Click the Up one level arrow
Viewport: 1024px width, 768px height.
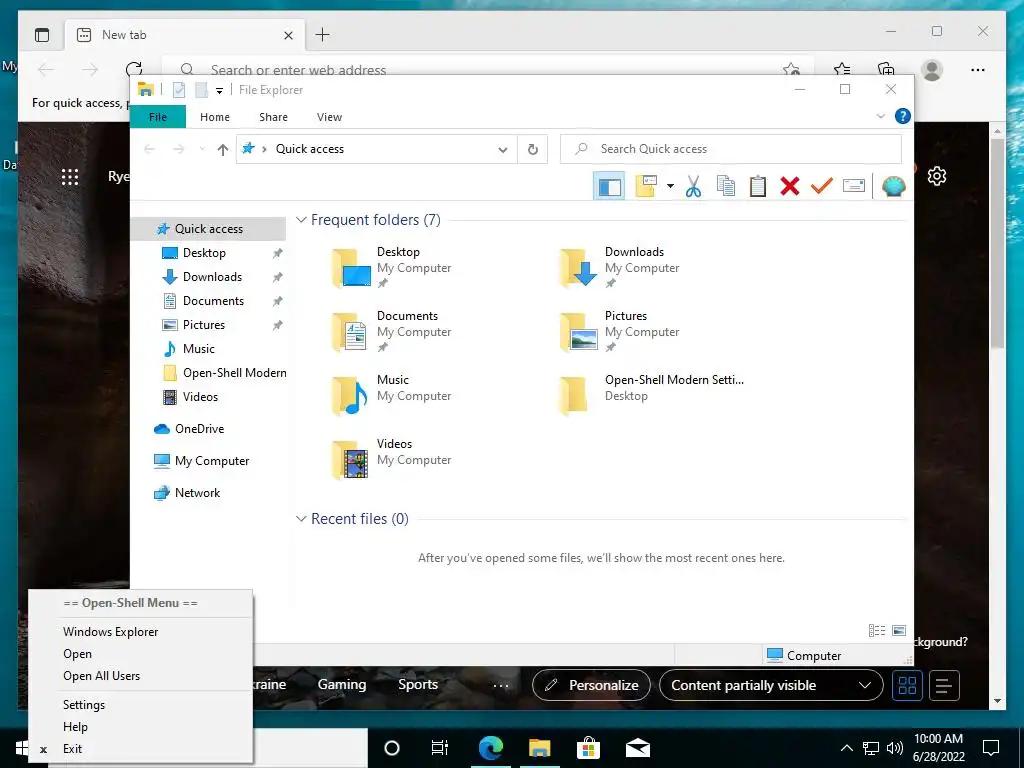click(x=223, y=150)
